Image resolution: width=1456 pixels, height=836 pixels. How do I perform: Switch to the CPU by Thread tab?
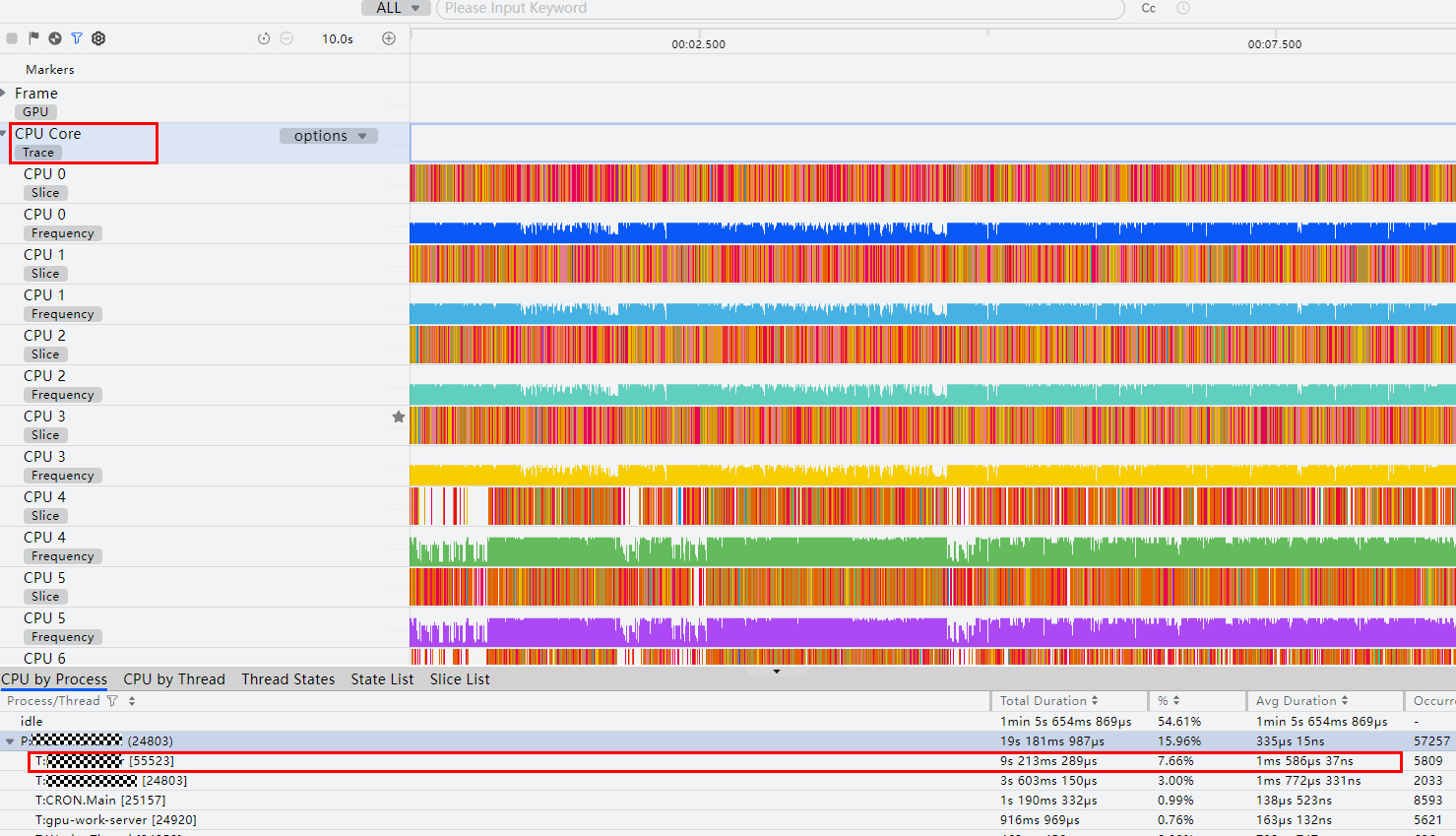click(x=174, y=679)
